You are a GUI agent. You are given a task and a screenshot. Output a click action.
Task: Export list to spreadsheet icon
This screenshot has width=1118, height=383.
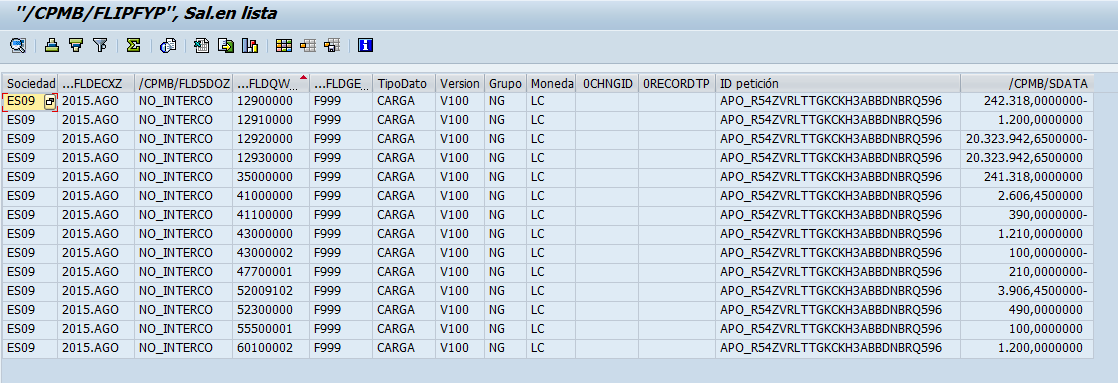pos(202,46)
